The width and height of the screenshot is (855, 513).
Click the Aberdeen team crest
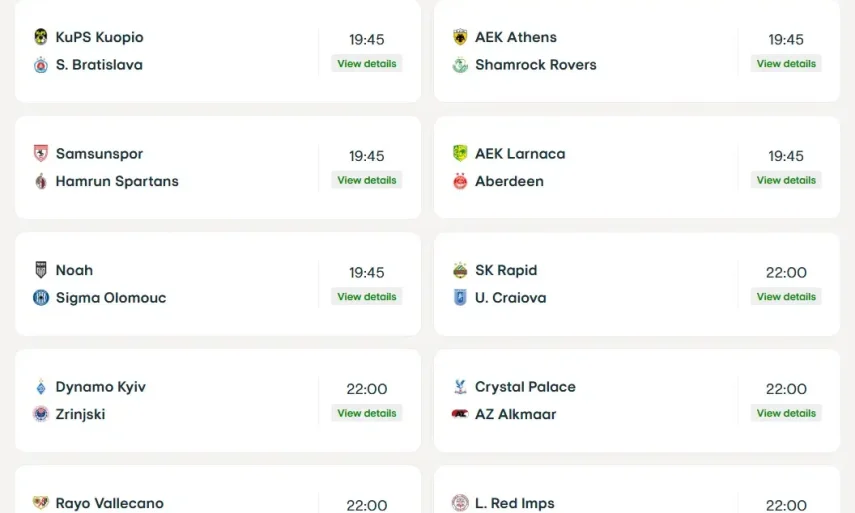point(460,181)
